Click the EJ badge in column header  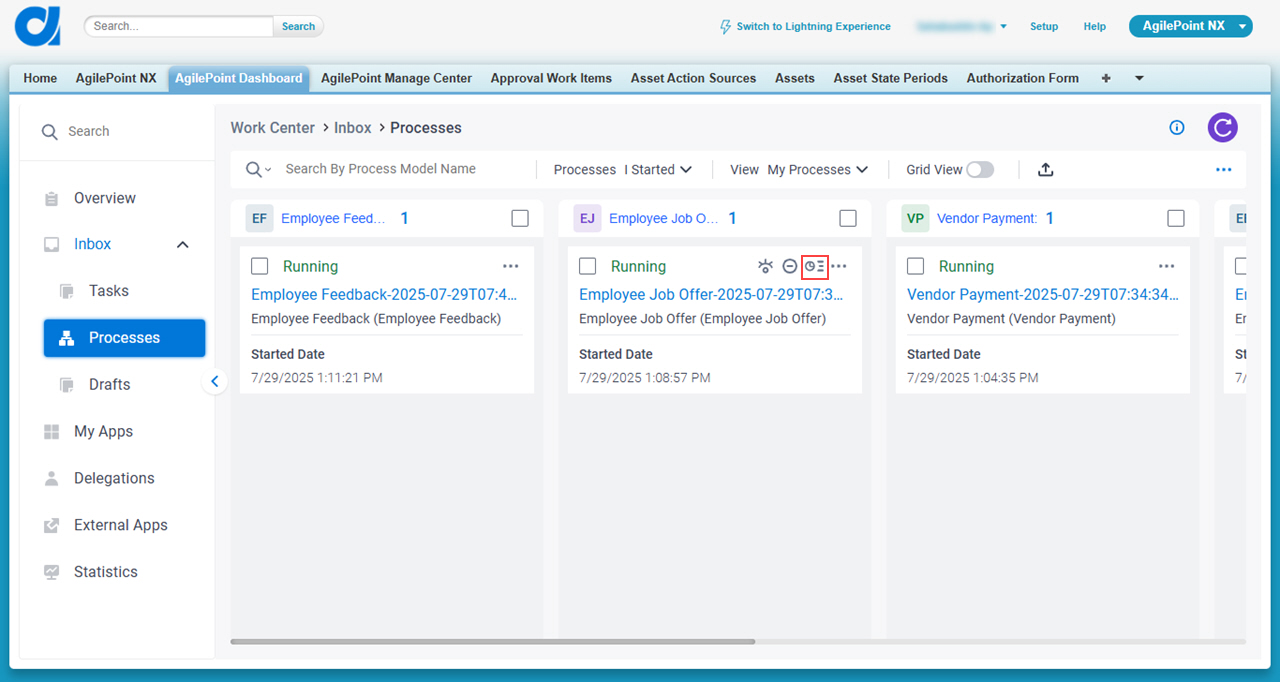[587, 218]
